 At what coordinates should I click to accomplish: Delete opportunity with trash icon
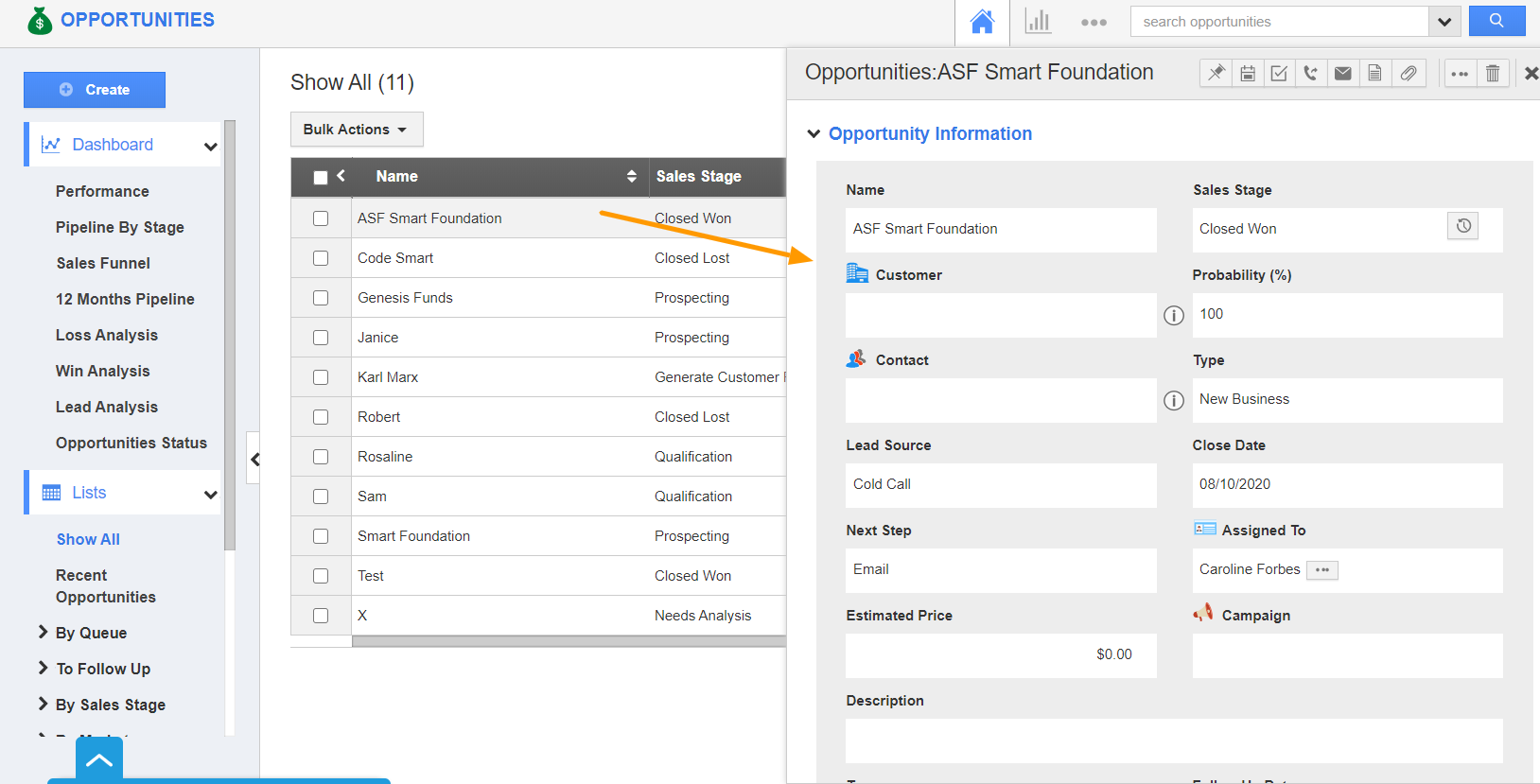click(1492, 73)
